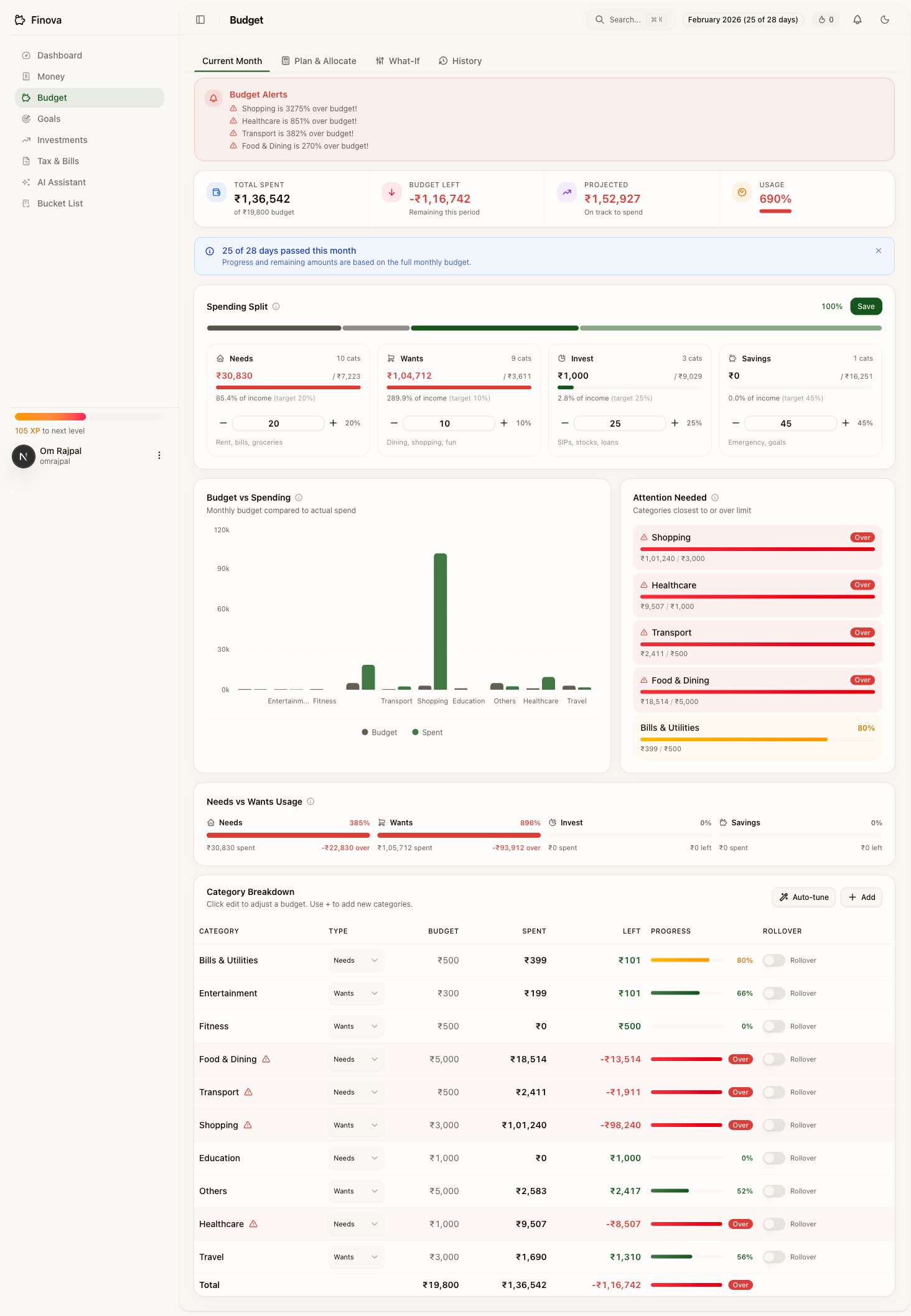Click the info icon beside Attention Needed

point(715,498)
